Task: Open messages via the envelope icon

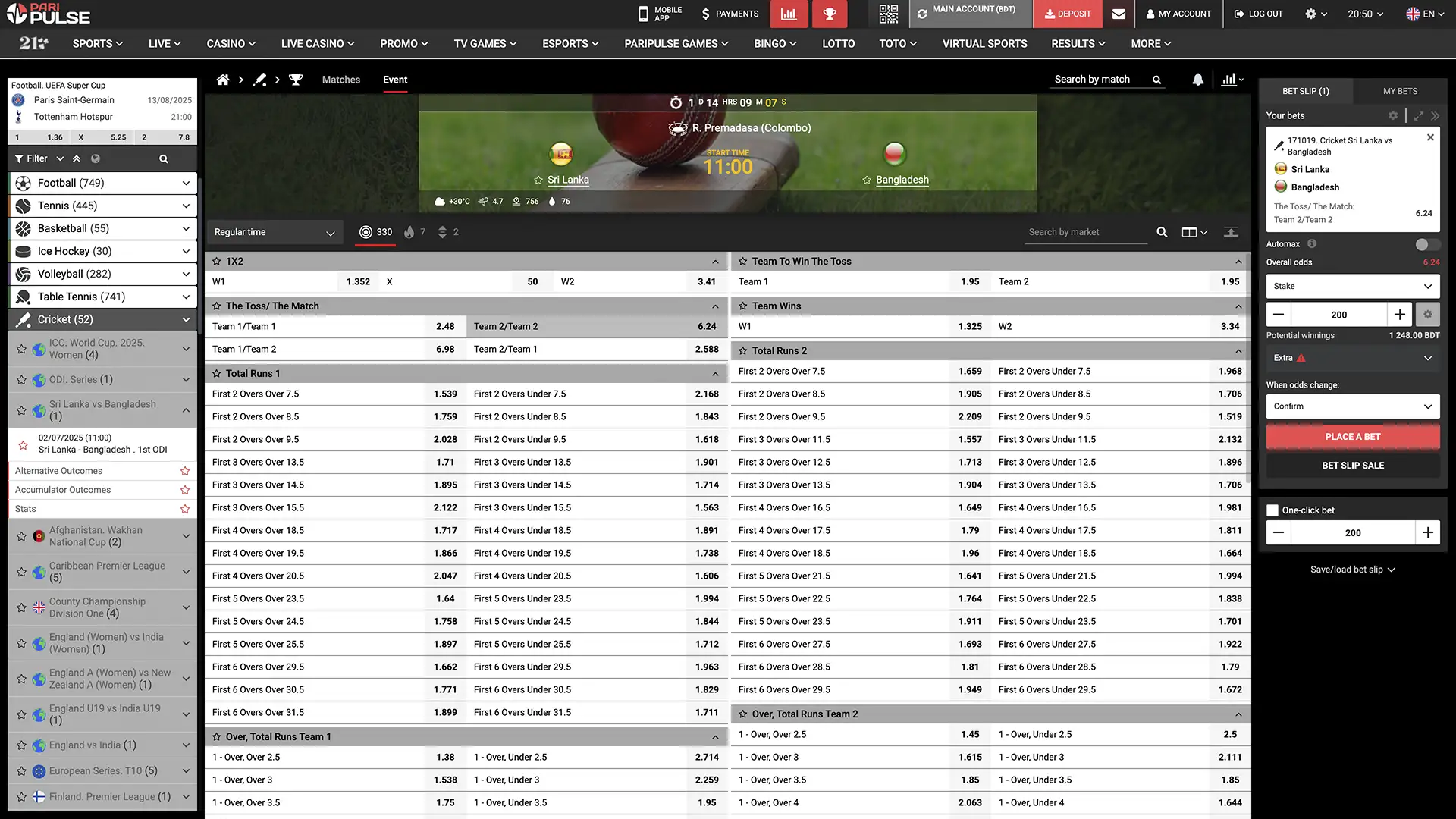Action: coord(1119,14)
